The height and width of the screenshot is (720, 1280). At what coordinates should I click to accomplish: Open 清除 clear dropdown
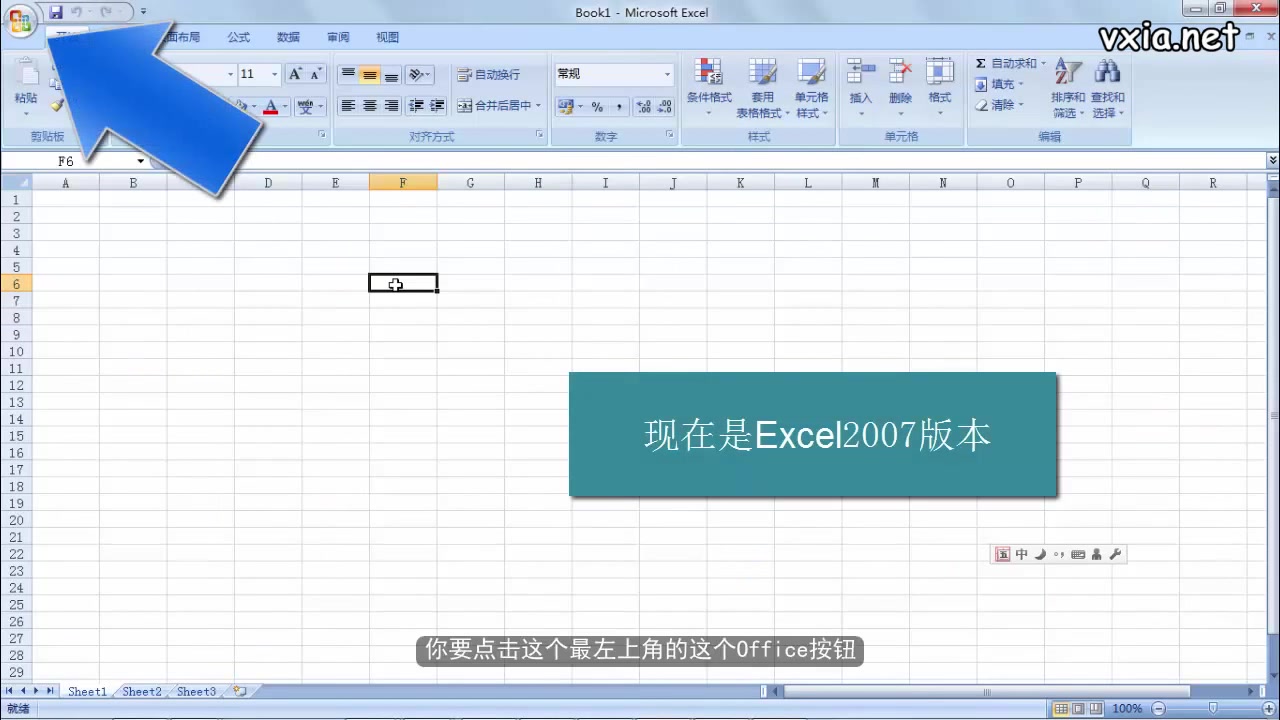(x=999, y=104)
